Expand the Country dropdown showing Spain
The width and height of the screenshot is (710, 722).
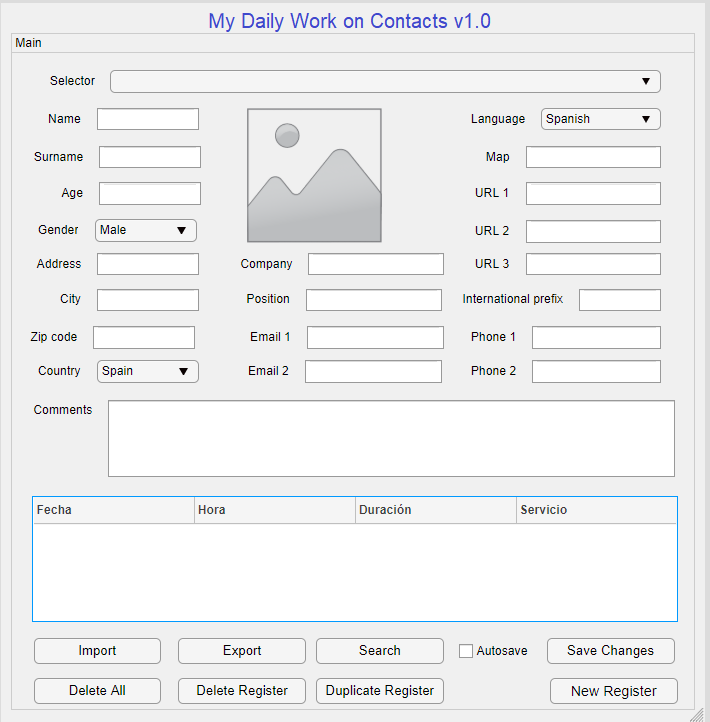(x=148, y=371)
